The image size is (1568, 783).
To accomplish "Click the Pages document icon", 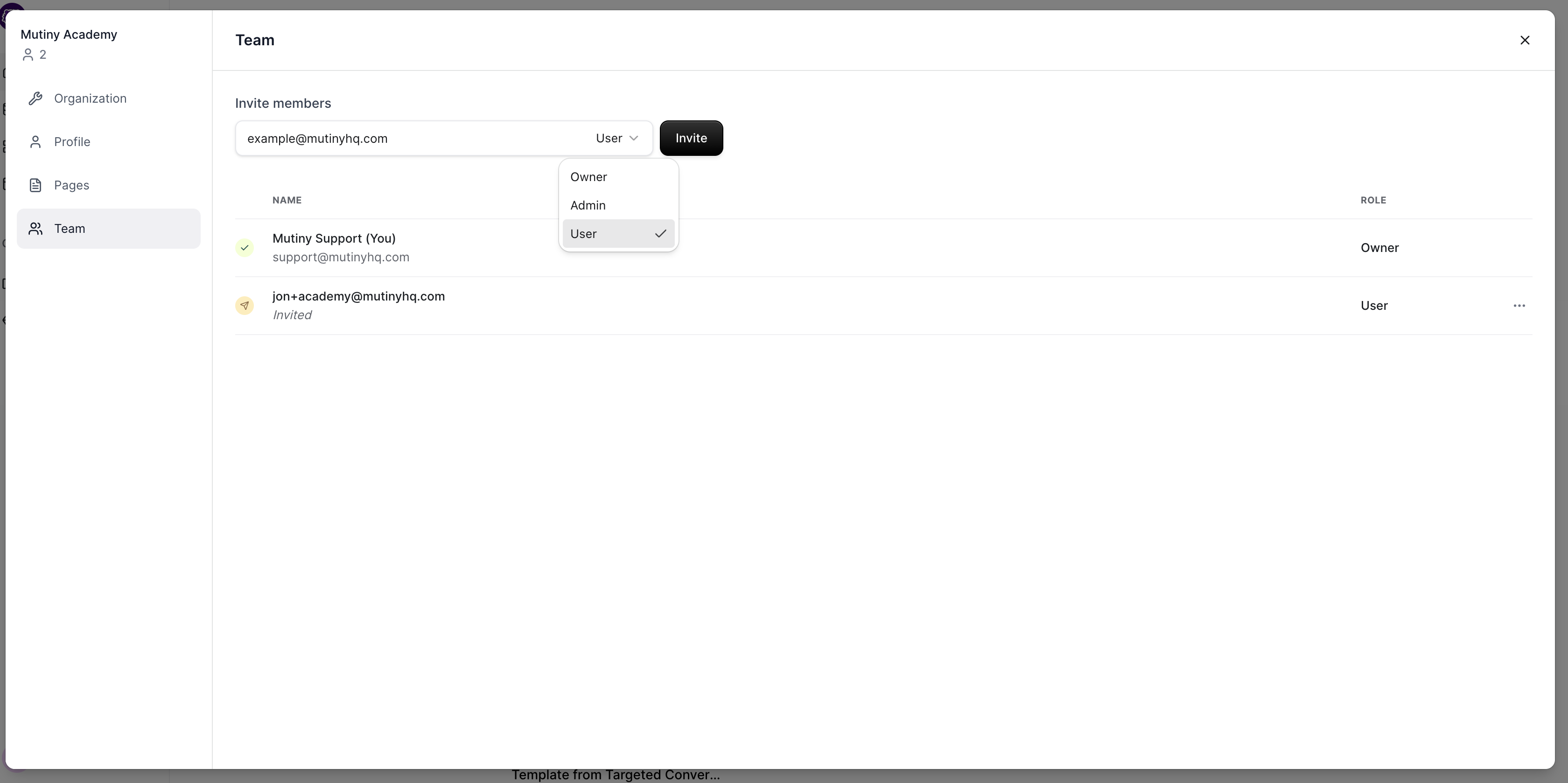I will (35, 185).
